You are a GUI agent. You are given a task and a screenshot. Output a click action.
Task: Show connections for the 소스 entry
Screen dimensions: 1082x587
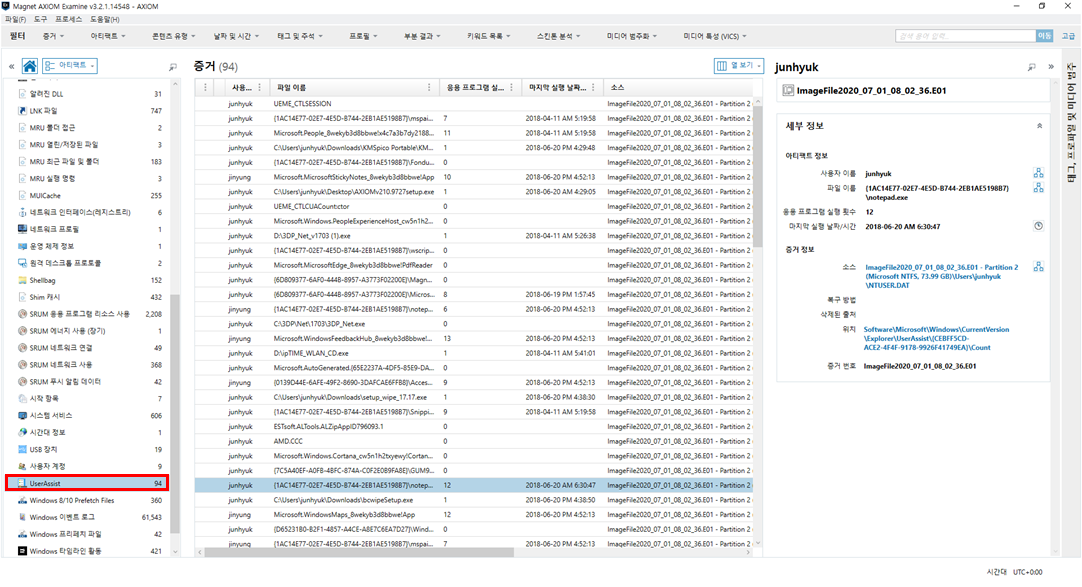click(x=1039, y=267)
